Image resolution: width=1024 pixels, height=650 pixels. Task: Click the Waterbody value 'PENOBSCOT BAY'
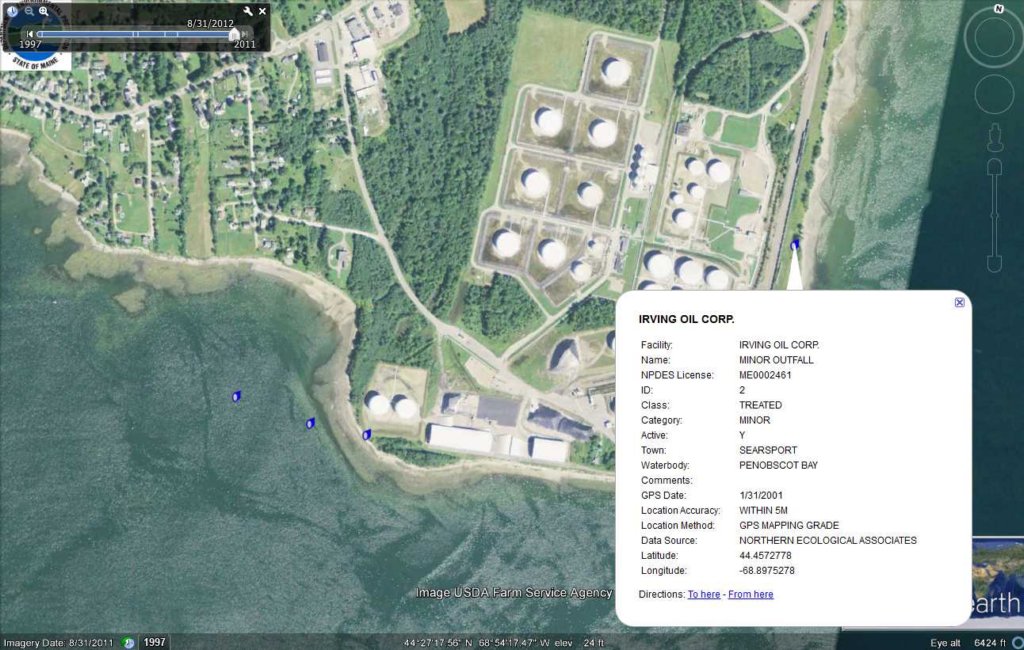pyautogui.click(x=778, y=465)
